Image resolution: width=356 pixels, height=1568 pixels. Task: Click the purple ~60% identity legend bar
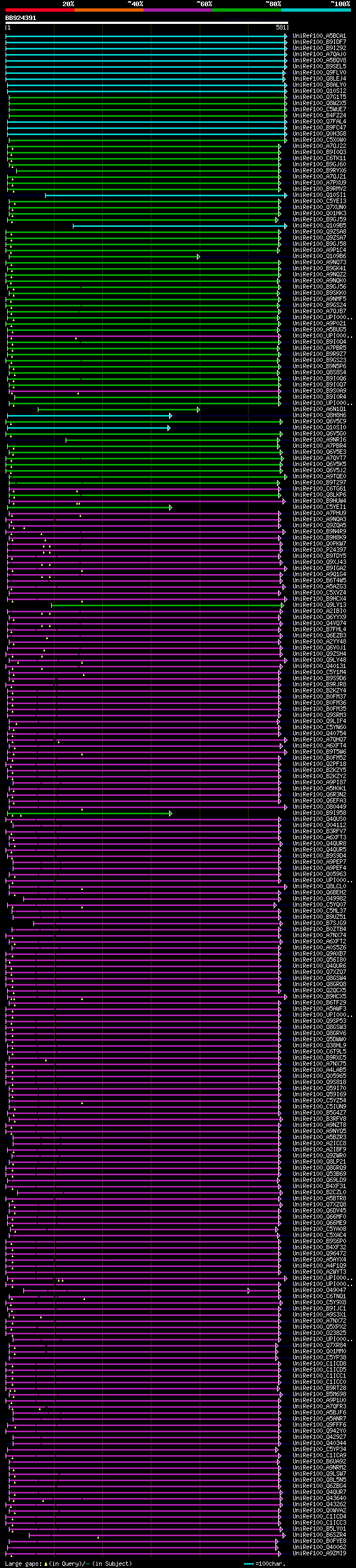point(179,10)
